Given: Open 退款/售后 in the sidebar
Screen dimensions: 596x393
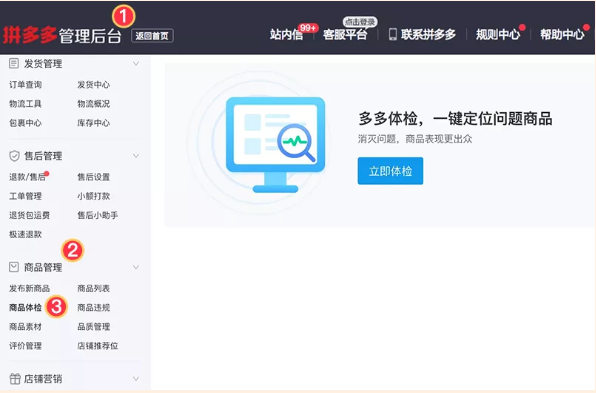Looking at the screenshot, I should 27,177.
